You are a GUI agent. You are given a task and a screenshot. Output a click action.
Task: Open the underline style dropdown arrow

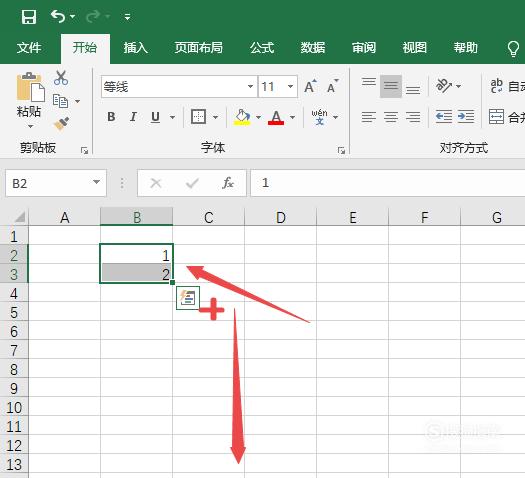172,117
